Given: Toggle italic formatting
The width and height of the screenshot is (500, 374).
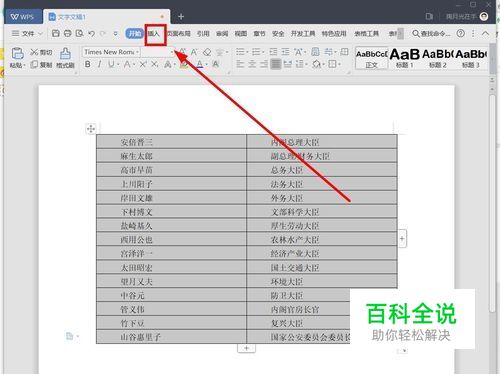Looking at the screenshot, I should click(x=99, y=64).
